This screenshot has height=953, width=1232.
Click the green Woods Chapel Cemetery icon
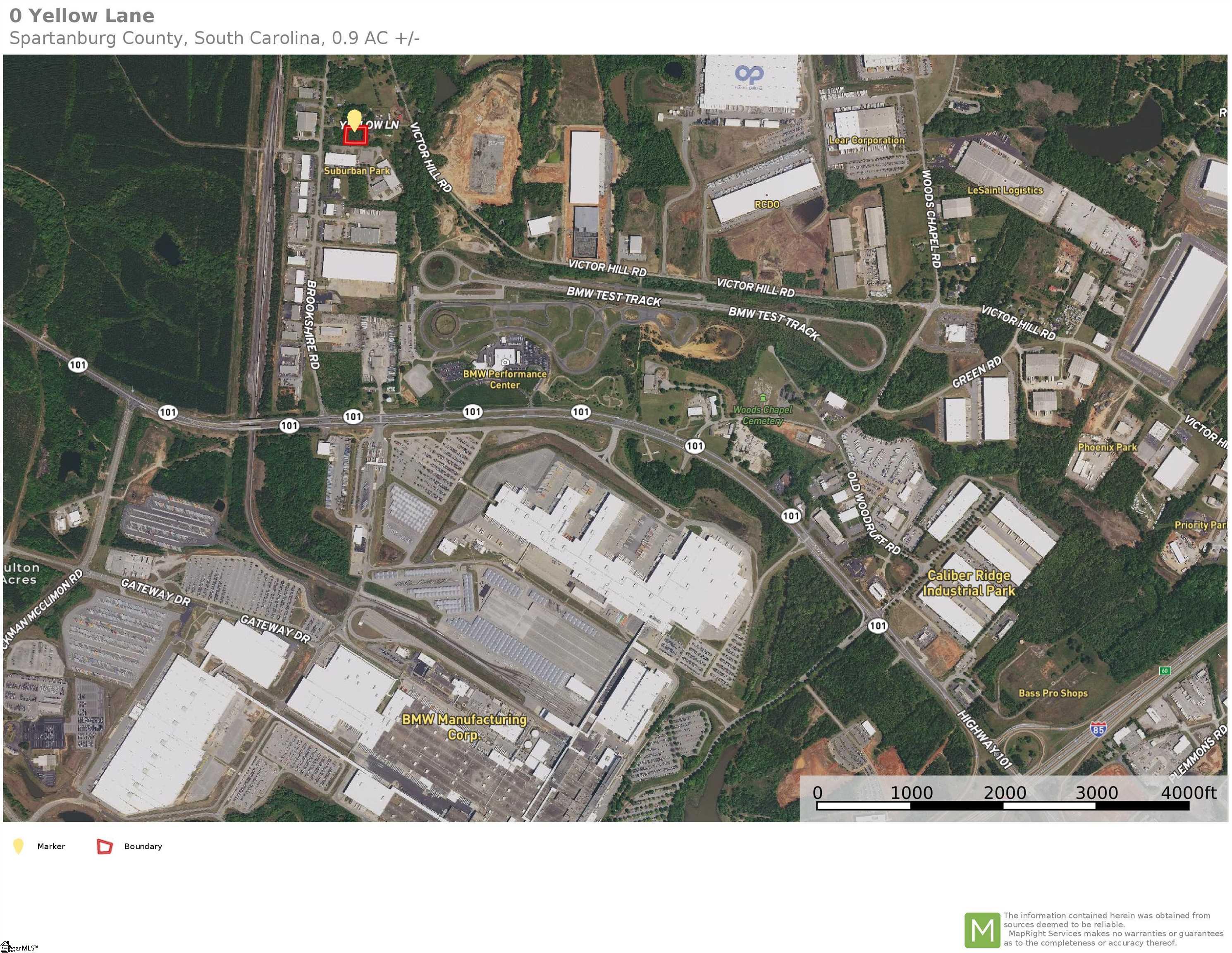click(763, 398)
